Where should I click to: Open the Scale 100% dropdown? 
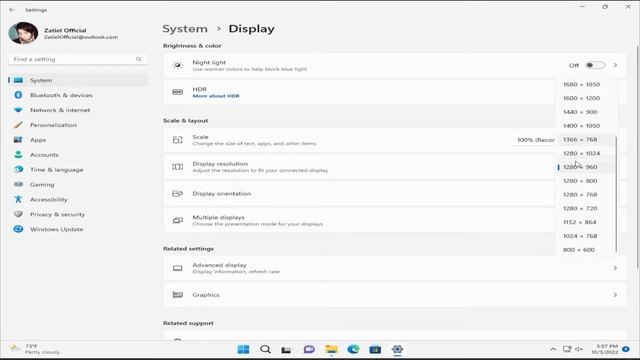[x=534, y=140]
